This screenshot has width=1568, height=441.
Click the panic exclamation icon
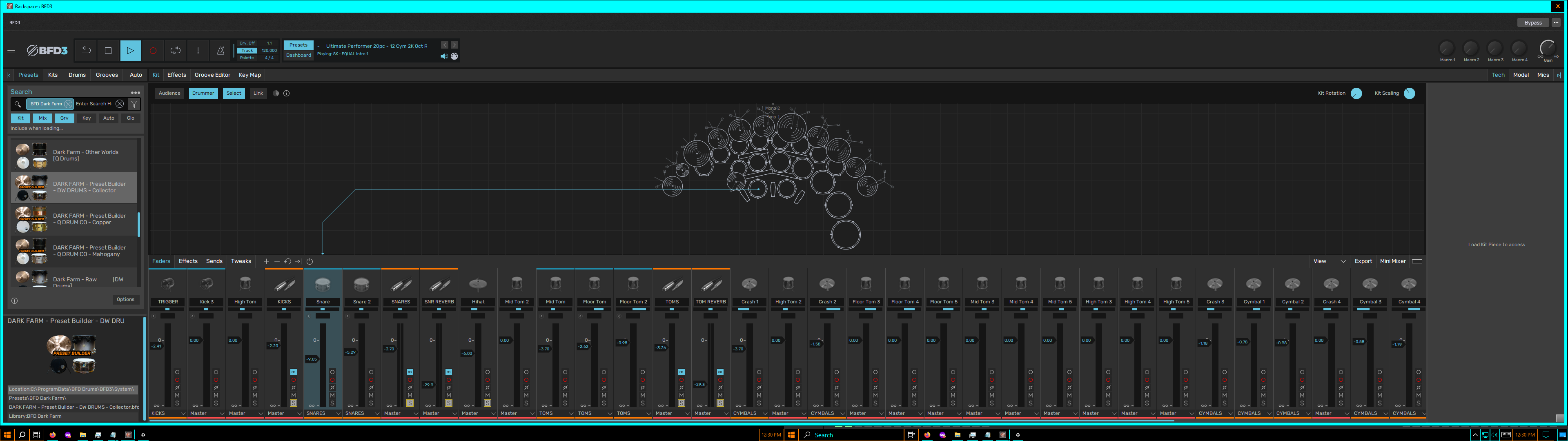pyautogui.click(x=198, y=51)
